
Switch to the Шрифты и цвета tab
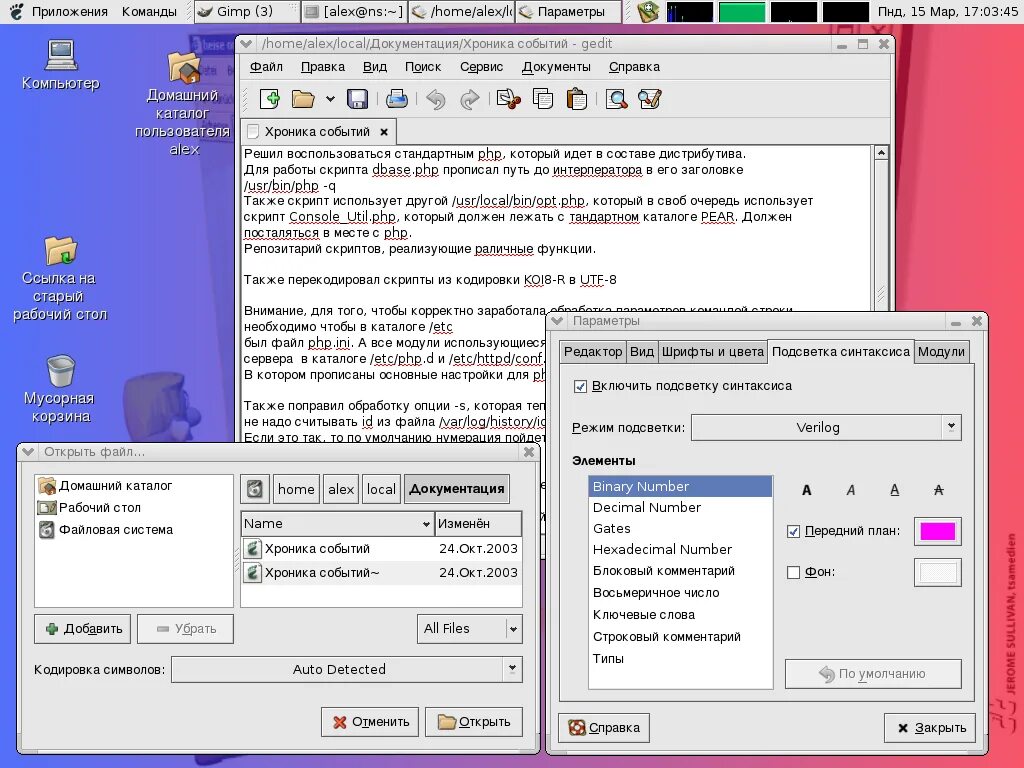[x=712, y=351]
